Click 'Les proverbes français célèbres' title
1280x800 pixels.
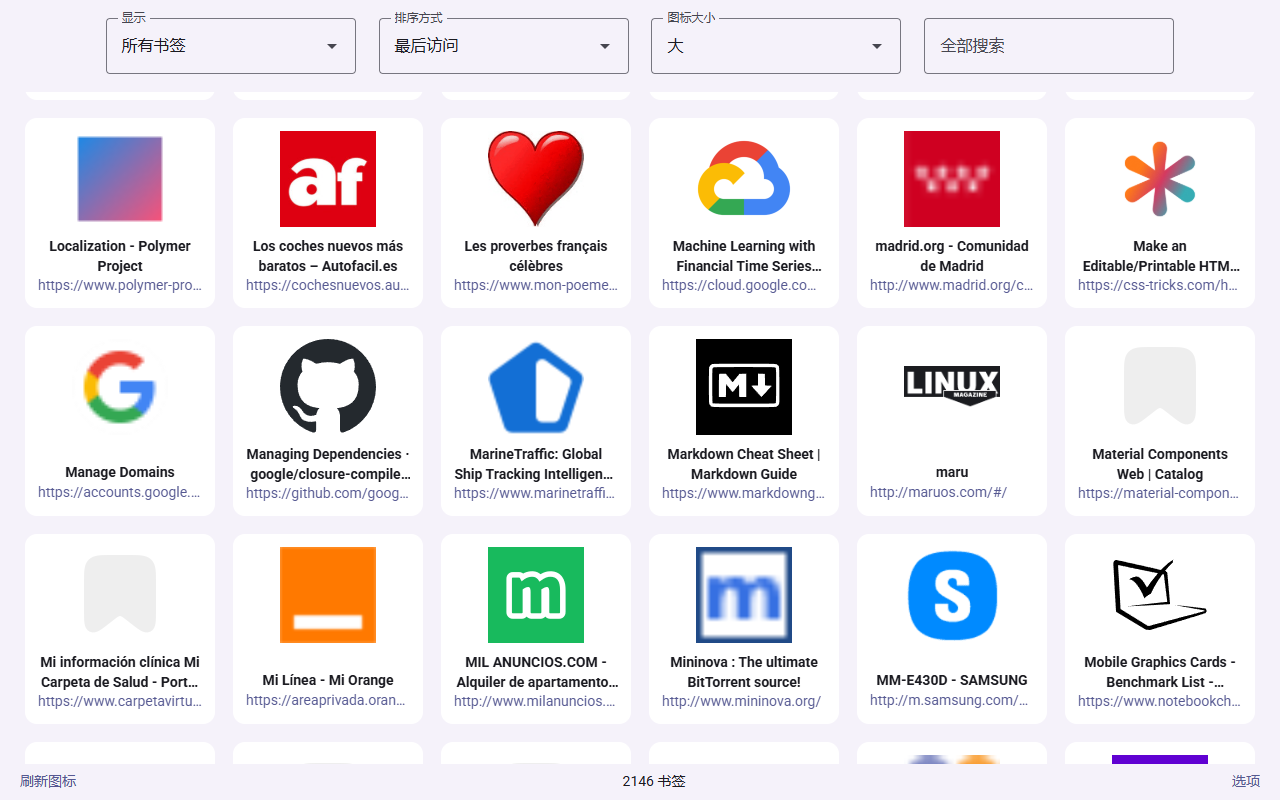[x=536, y=256]
